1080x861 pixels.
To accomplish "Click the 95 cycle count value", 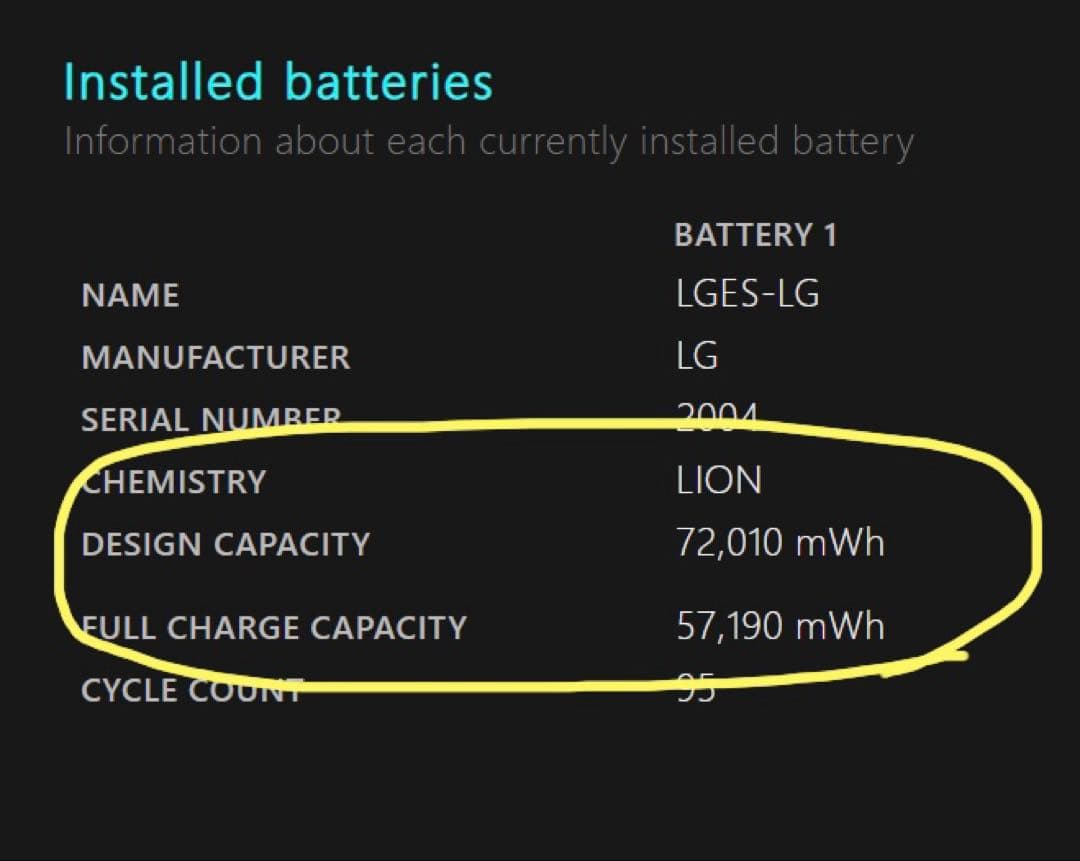I will pos(696,689).
